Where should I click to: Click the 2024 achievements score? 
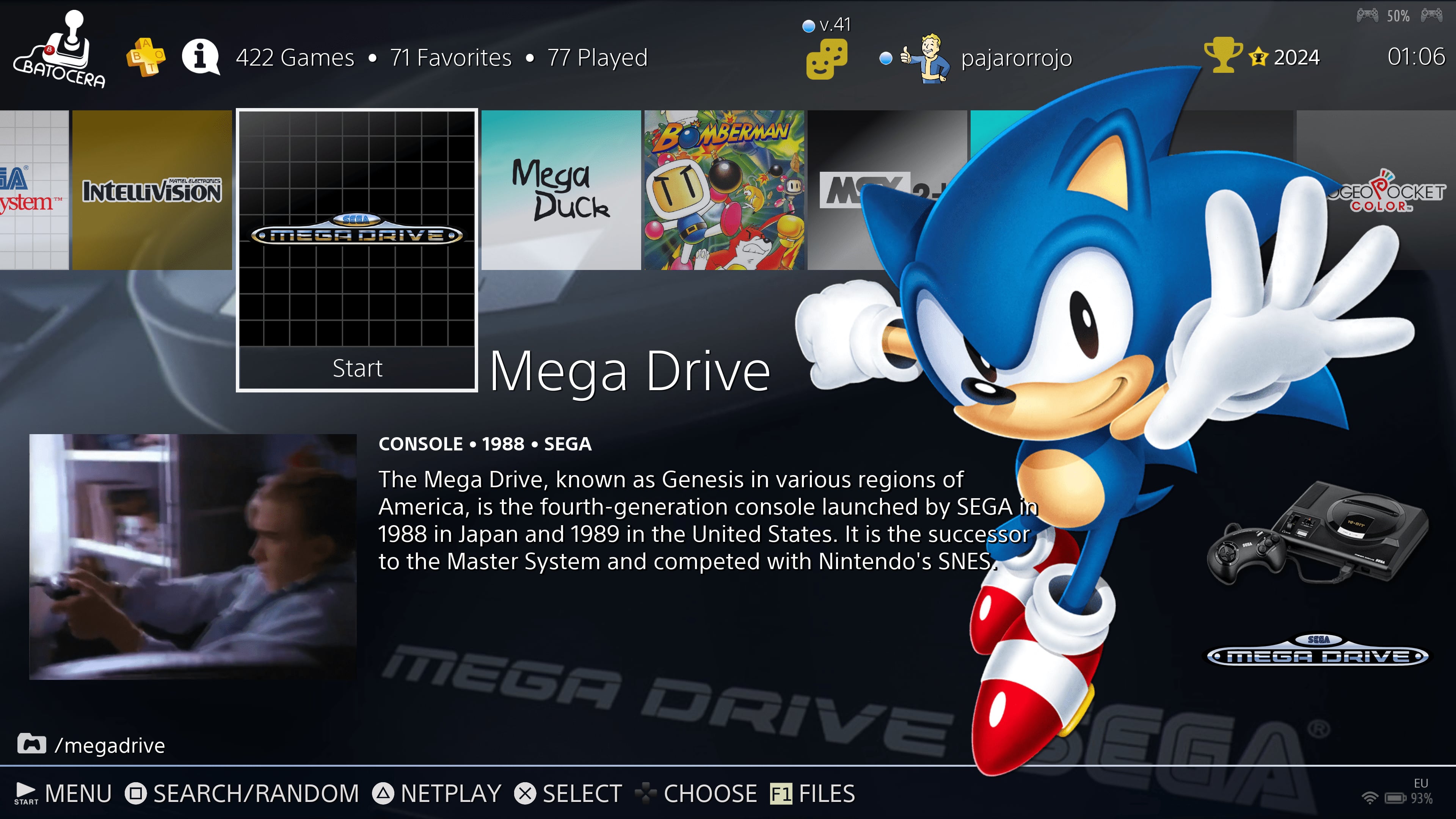(1297, 57)
